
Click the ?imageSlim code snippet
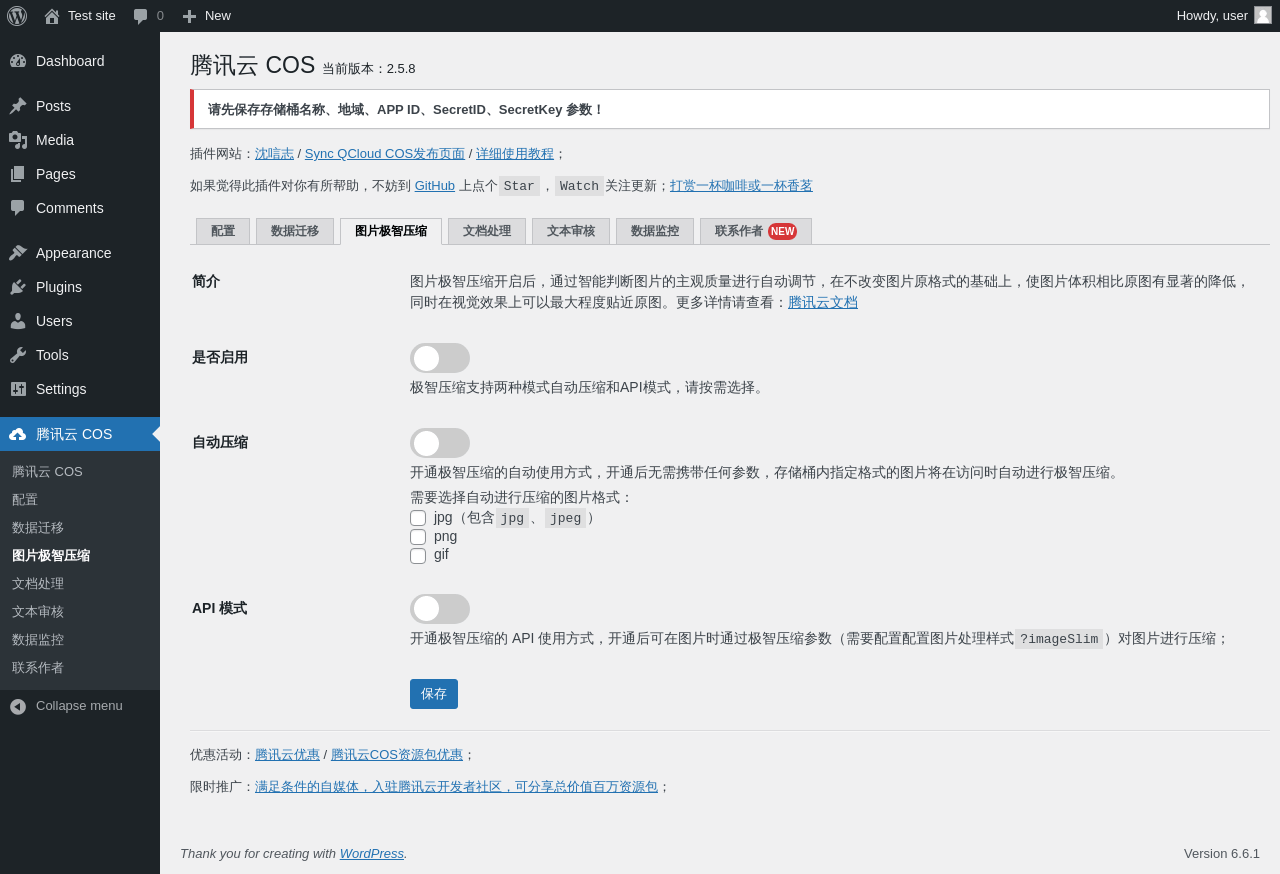click(x=1059, y=639)
